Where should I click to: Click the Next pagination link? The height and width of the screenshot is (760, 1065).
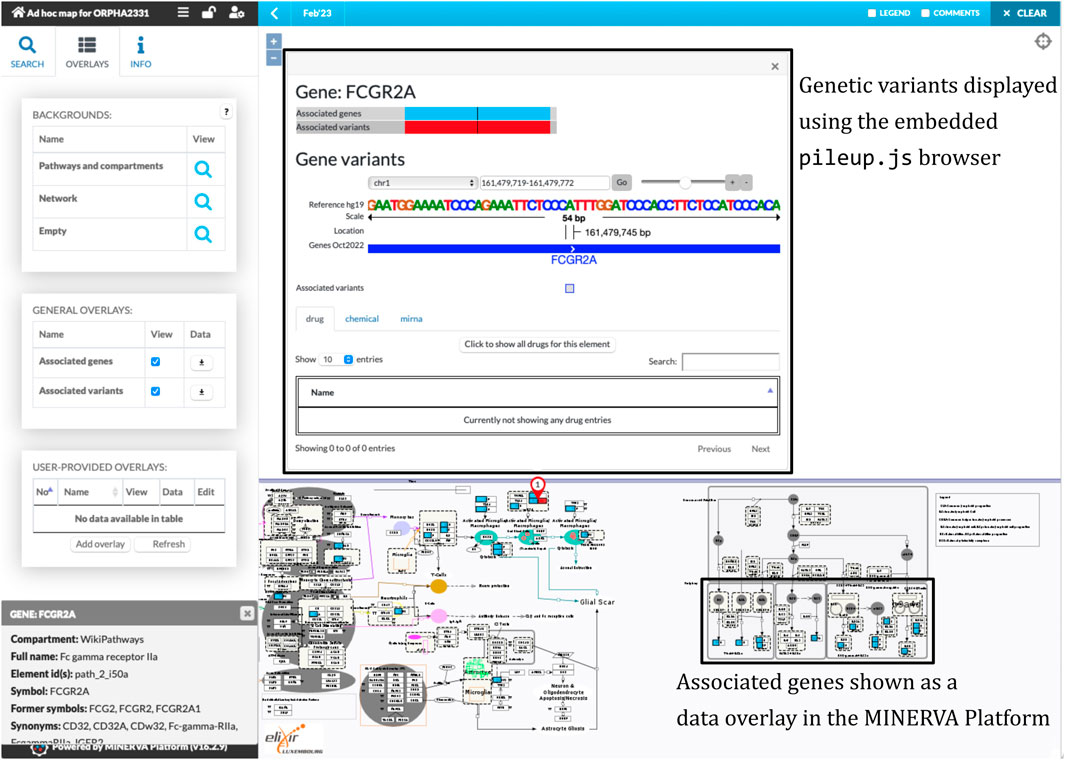click(x=761, y=449)
